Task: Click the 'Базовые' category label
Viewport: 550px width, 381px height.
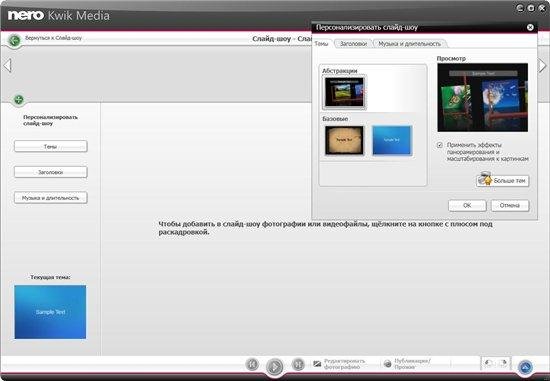Action: (335, 119)
